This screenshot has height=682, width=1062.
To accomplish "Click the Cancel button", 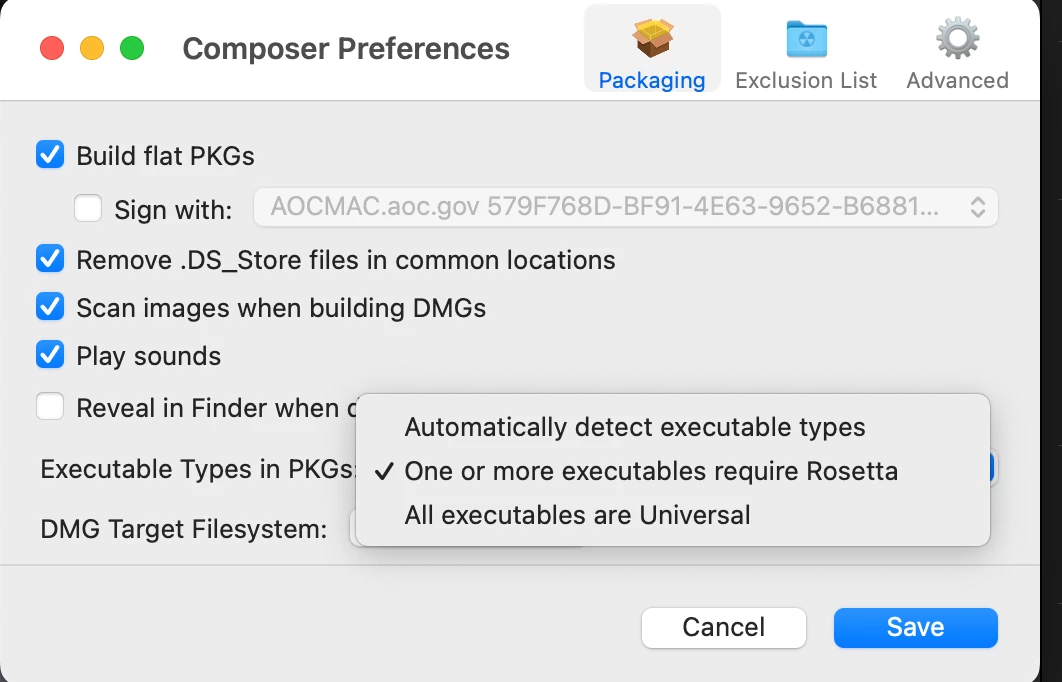I will pyautogui.click(x=723, y=627).
